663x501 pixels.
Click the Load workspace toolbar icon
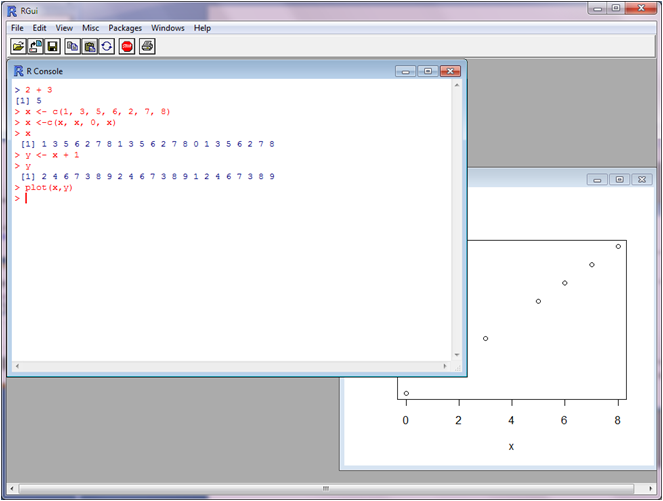click(34, 46)
